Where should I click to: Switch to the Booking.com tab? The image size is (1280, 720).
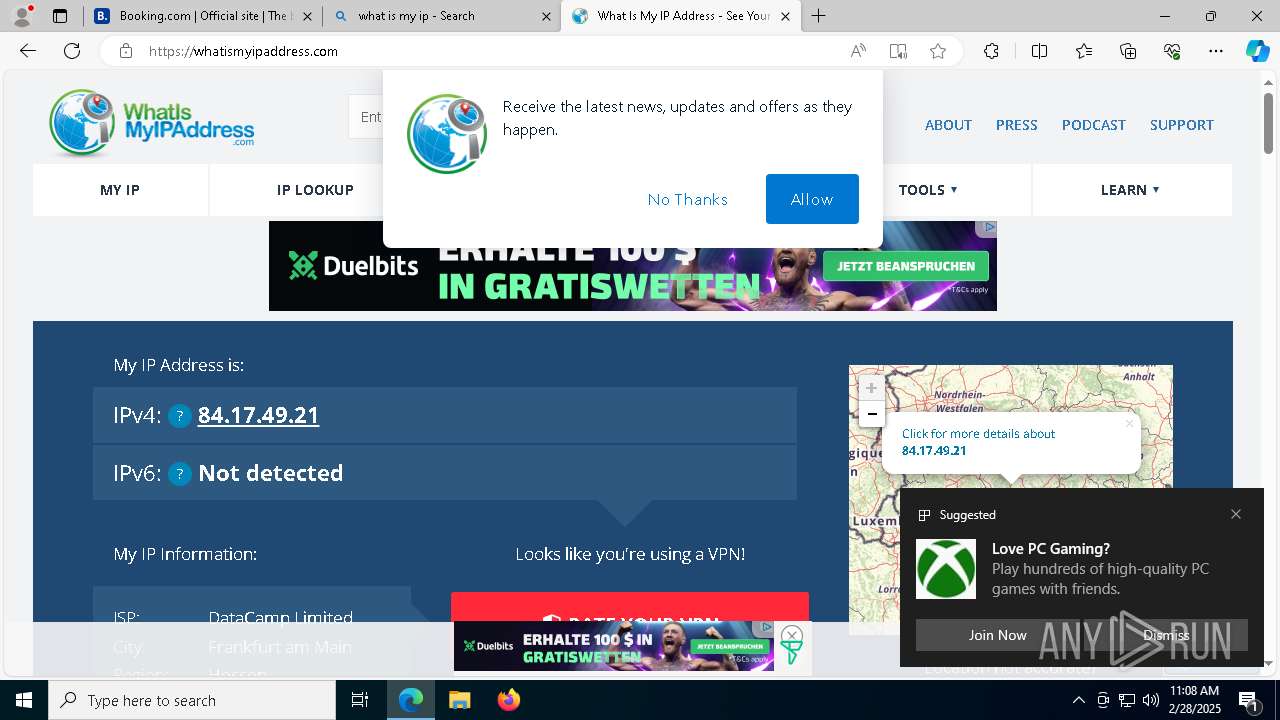click(204, 16)
